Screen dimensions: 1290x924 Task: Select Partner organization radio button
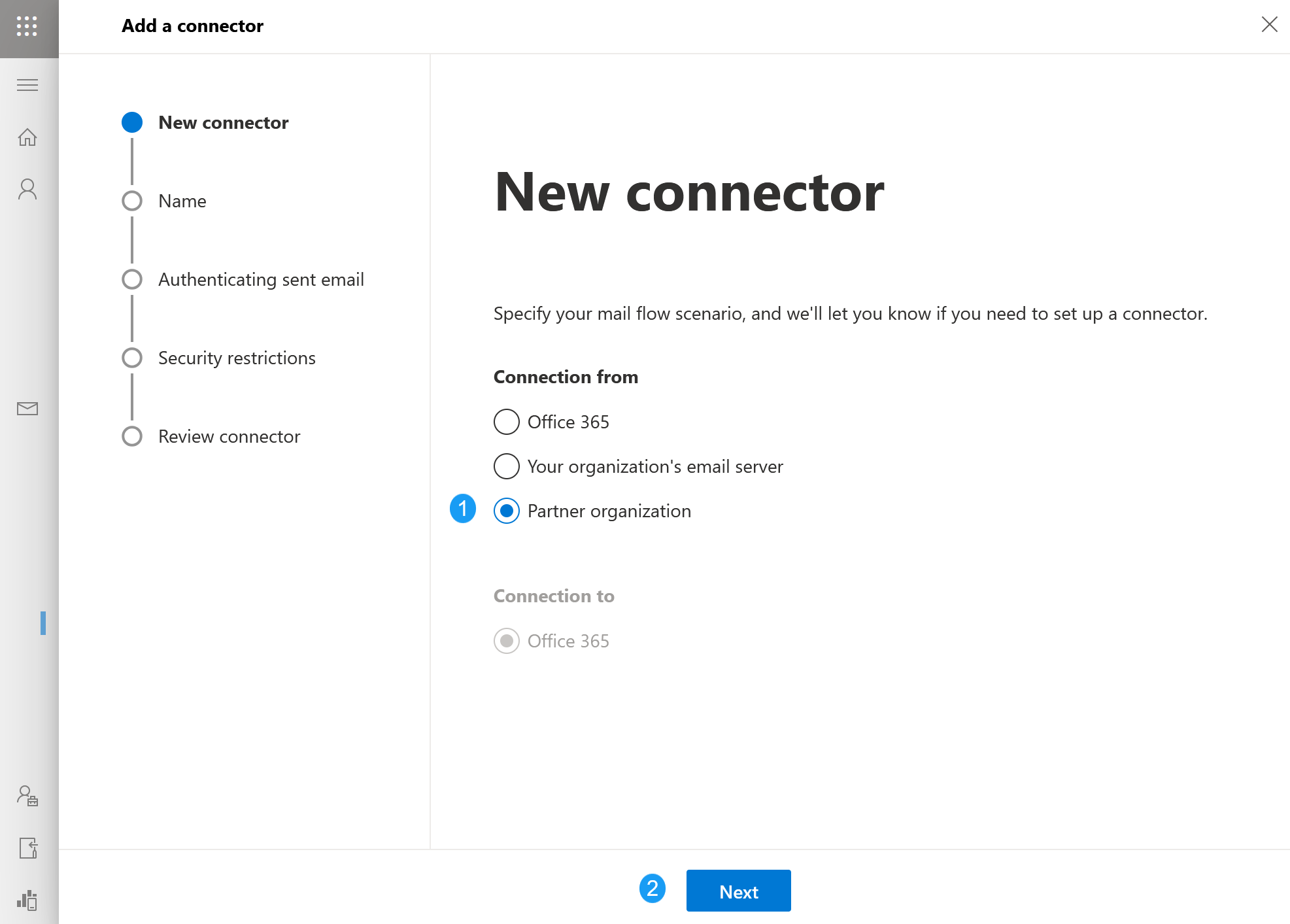507,511
